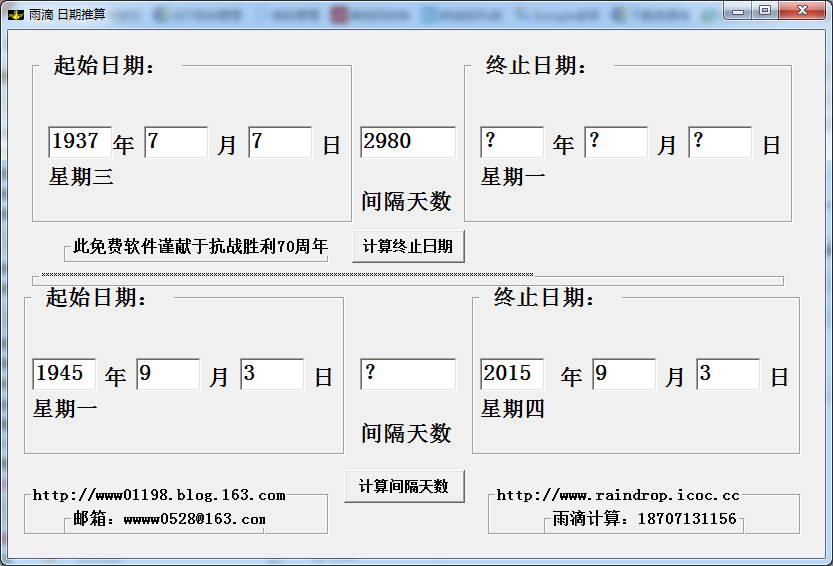This screenshot has height=566, width=833.
Task: Click the 2980 interval days field
Action: (408, 142)
